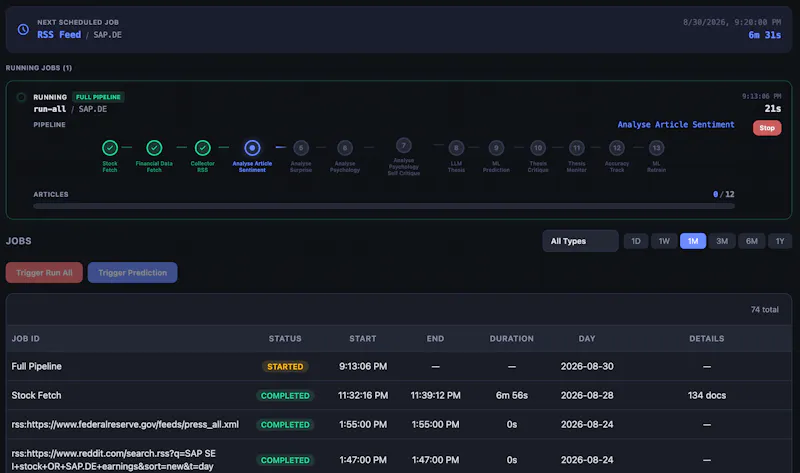This screenshot has width=800, height=473.
Task: Click COMPLETED badge in Stock Fetch row
Action: (285, 395)
